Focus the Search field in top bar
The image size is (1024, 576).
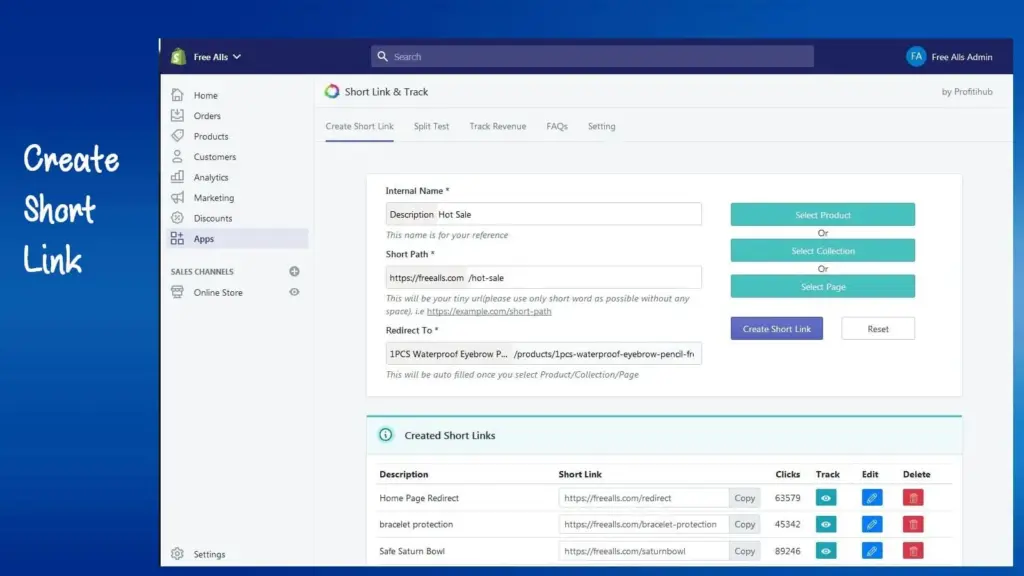tap(592, 57)
